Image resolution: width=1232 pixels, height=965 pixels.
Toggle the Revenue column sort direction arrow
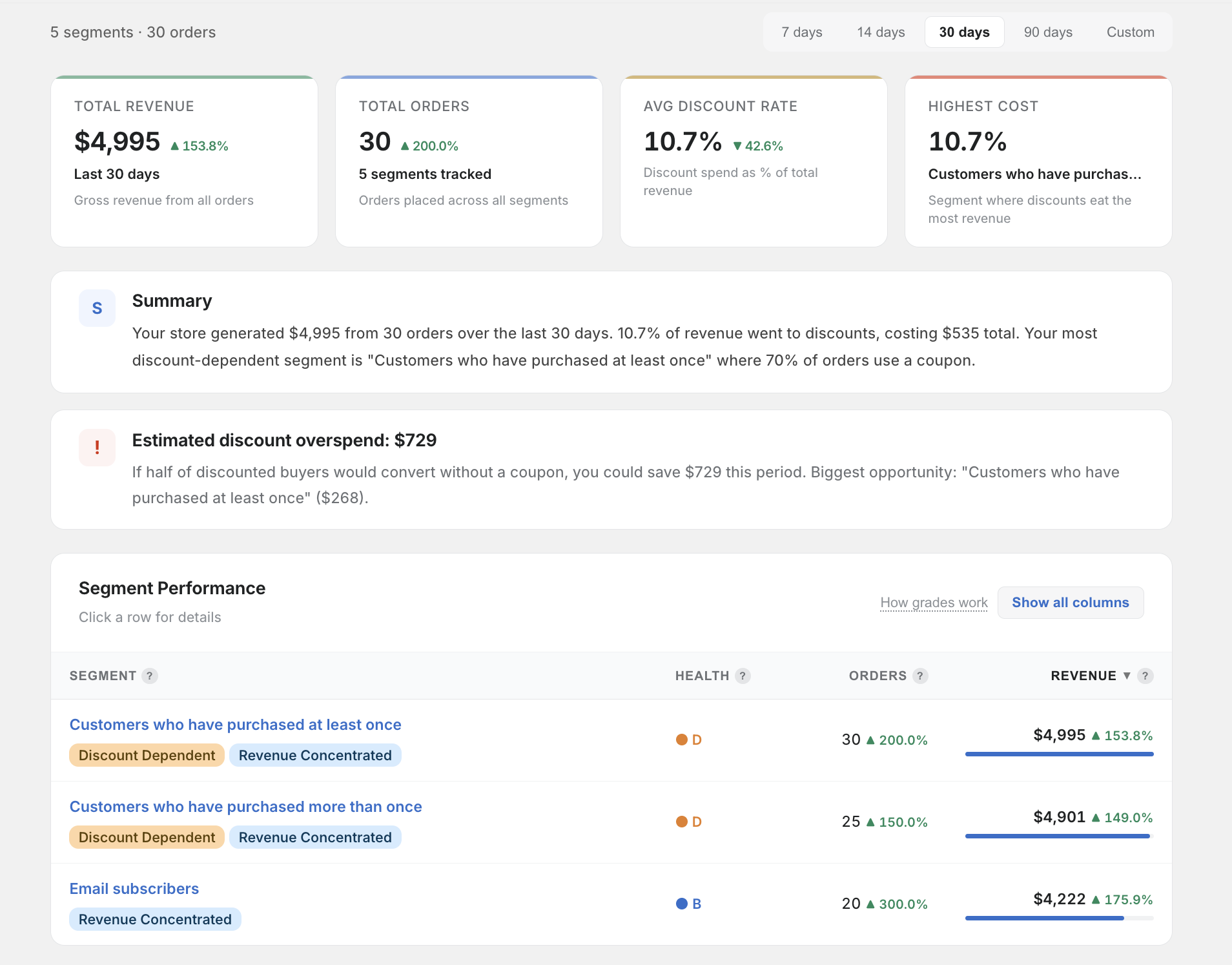[1126, 676]
